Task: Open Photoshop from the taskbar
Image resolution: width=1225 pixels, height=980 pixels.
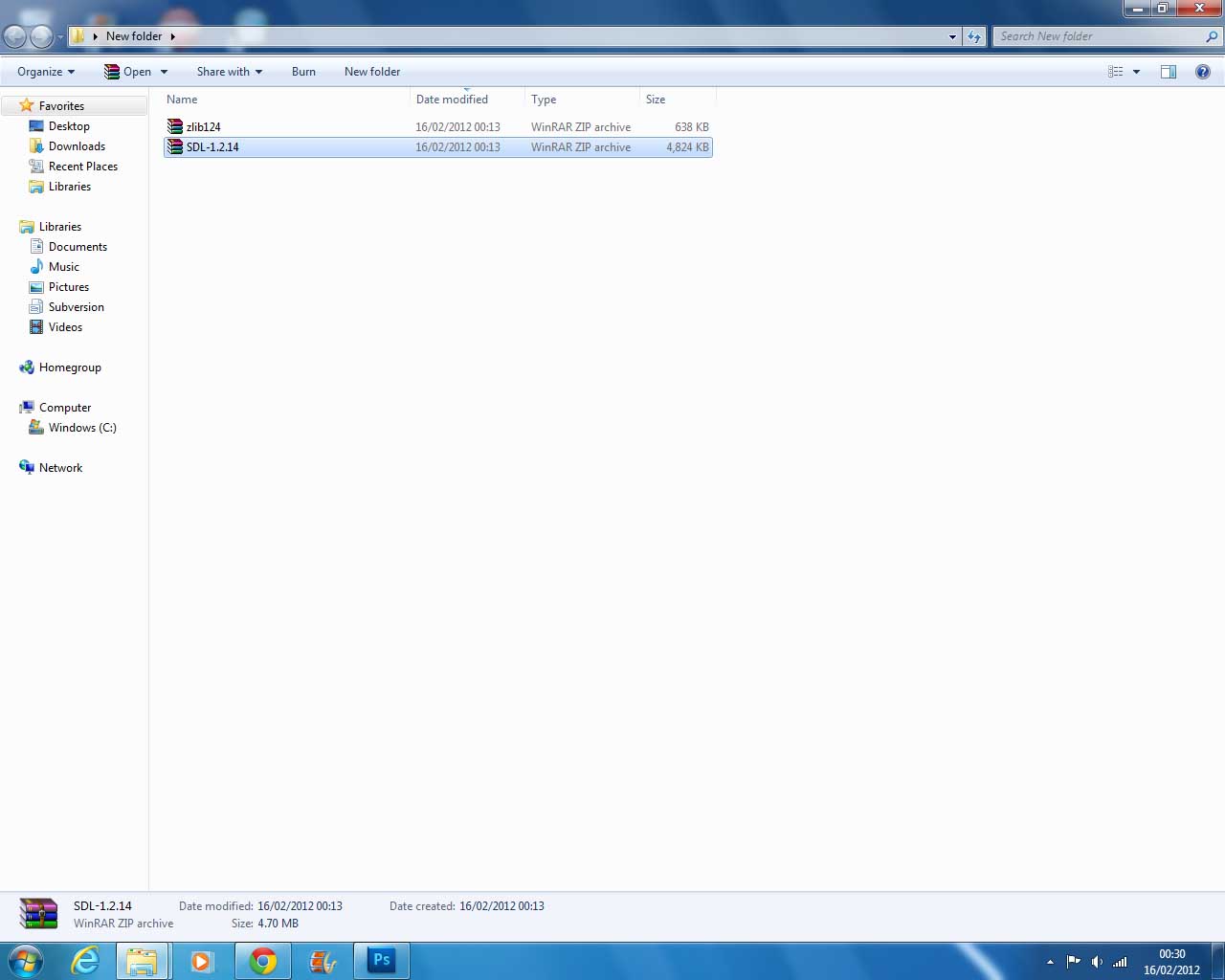Action: 382,961
